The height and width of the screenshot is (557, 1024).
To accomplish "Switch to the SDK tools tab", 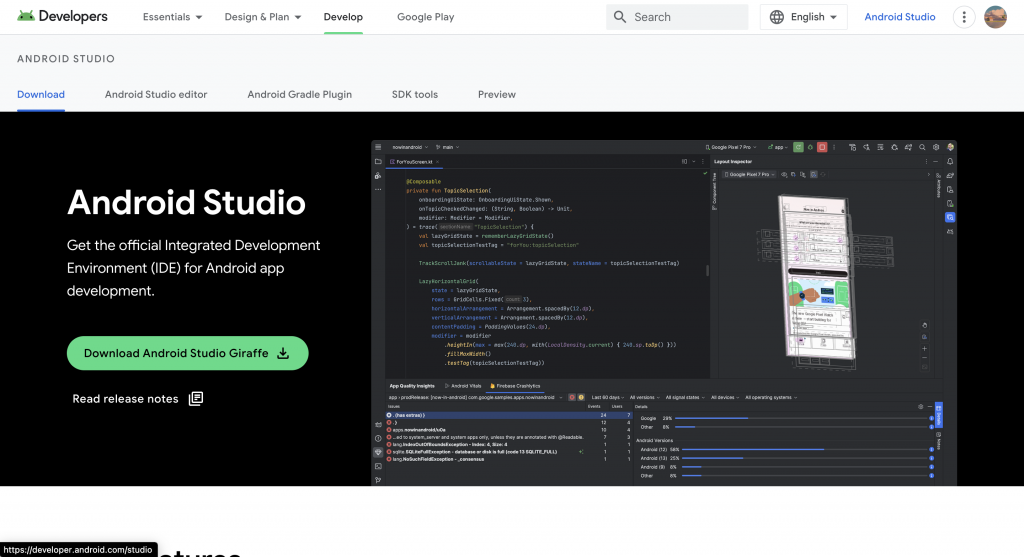I will click(x=415, y=95).
